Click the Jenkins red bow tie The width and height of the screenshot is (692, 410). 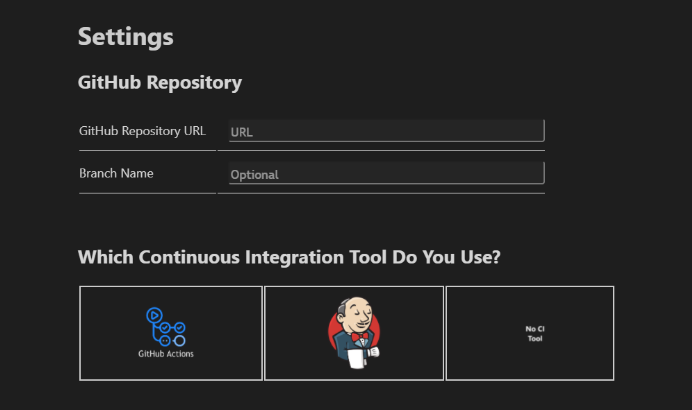pyautogui.click(x=360, y=337)
